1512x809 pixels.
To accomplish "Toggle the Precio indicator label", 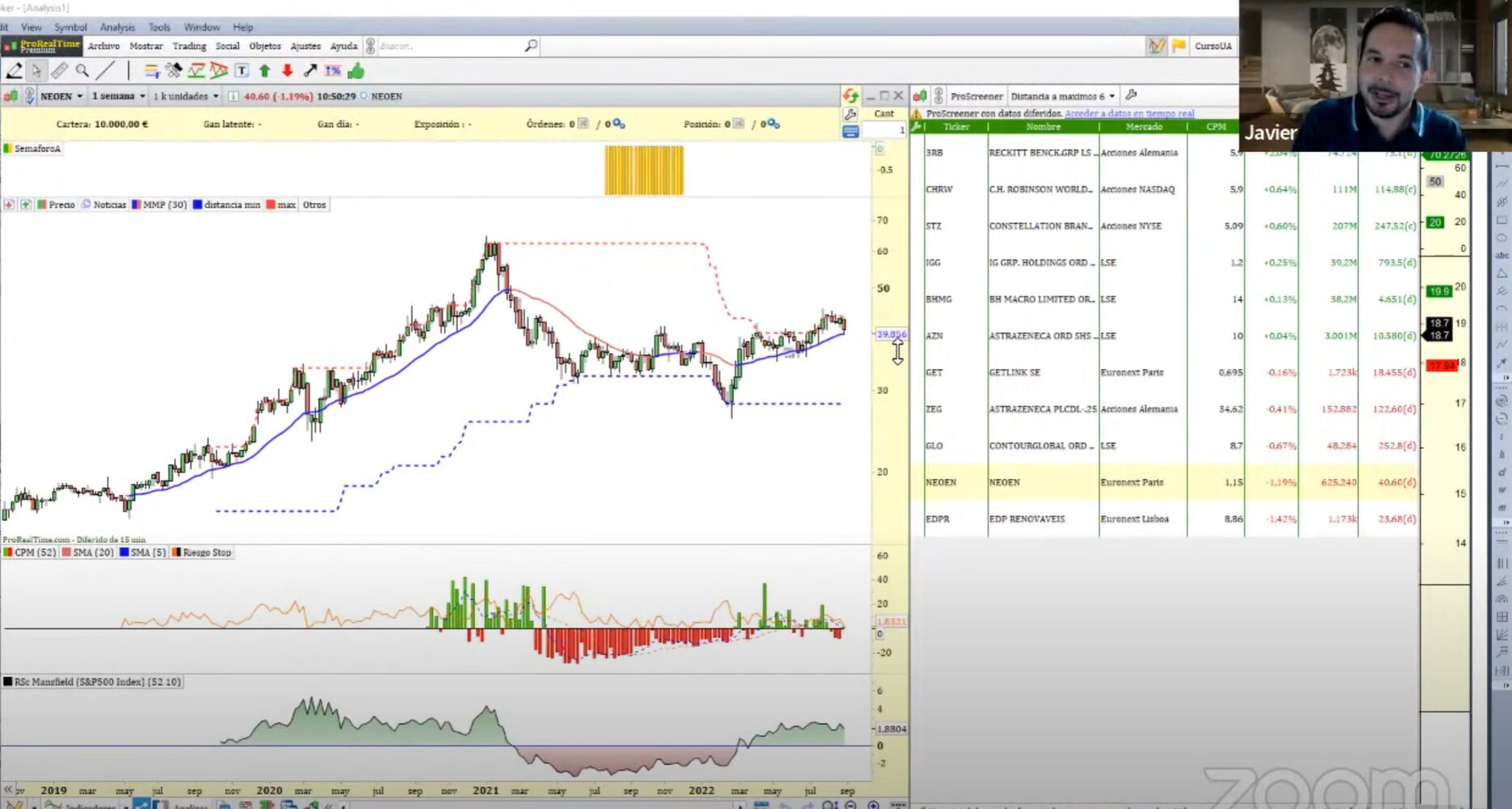I will point(61,205).
